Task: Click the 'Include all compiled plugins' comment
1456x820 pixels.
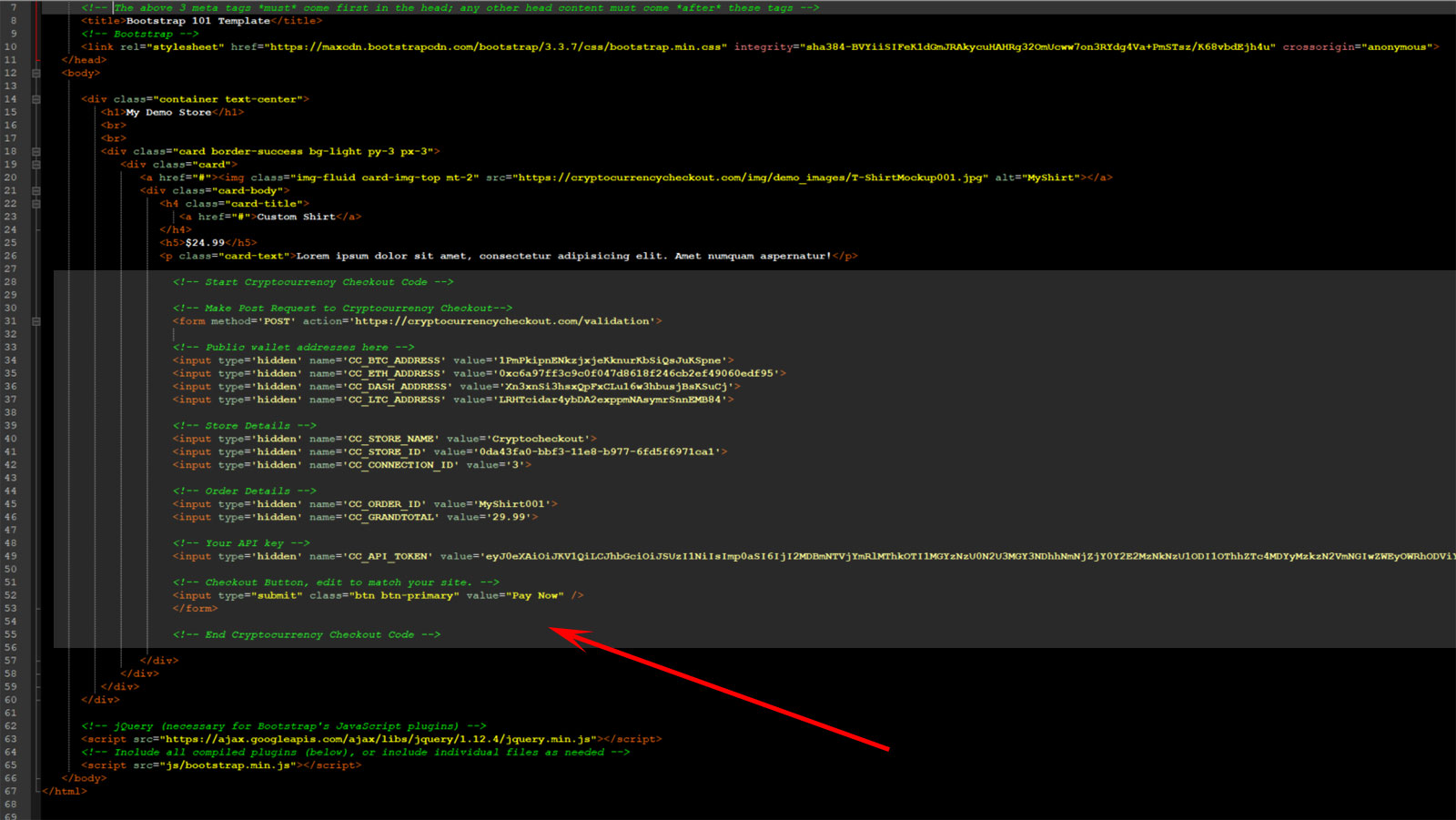Action: point(356,753)
